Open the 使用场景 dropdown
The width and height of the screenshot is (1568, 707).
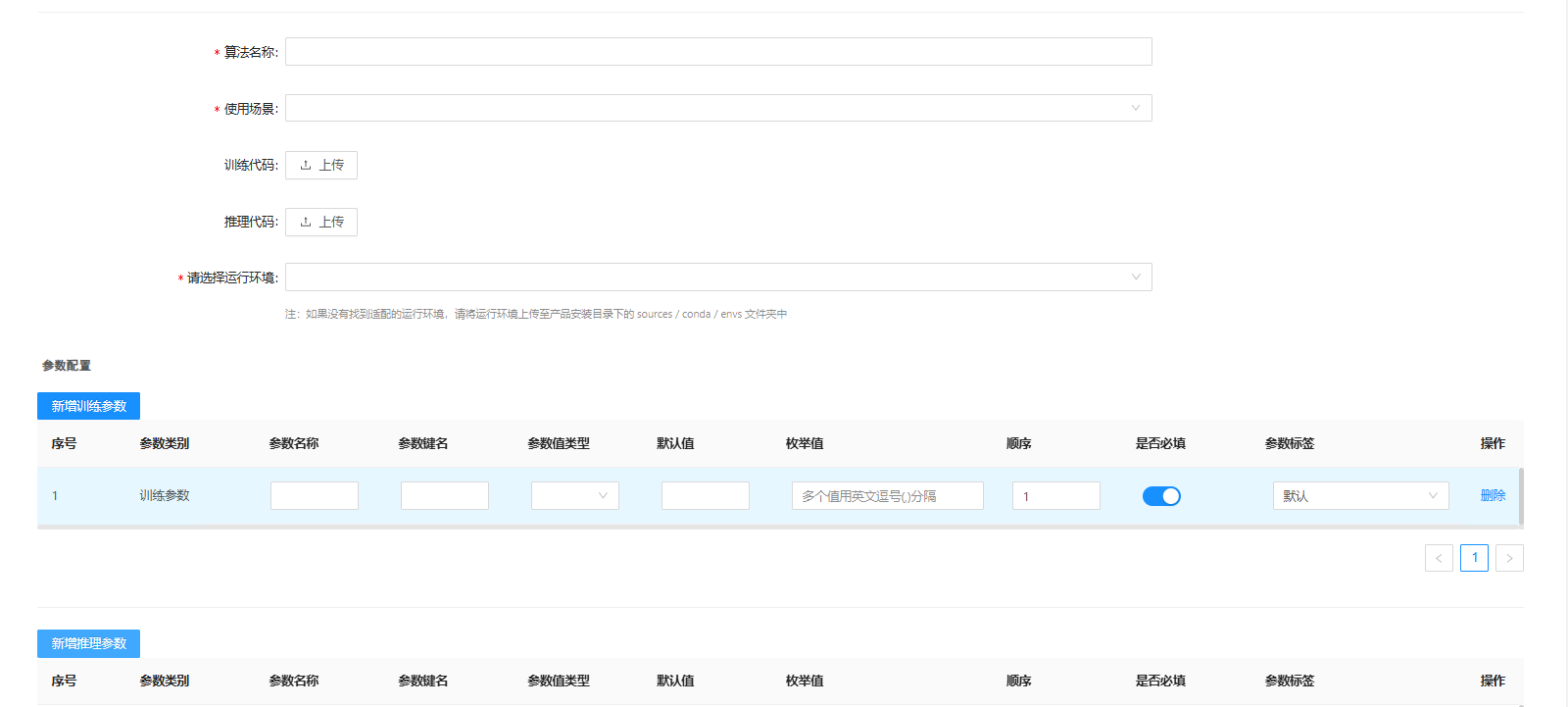717,109
